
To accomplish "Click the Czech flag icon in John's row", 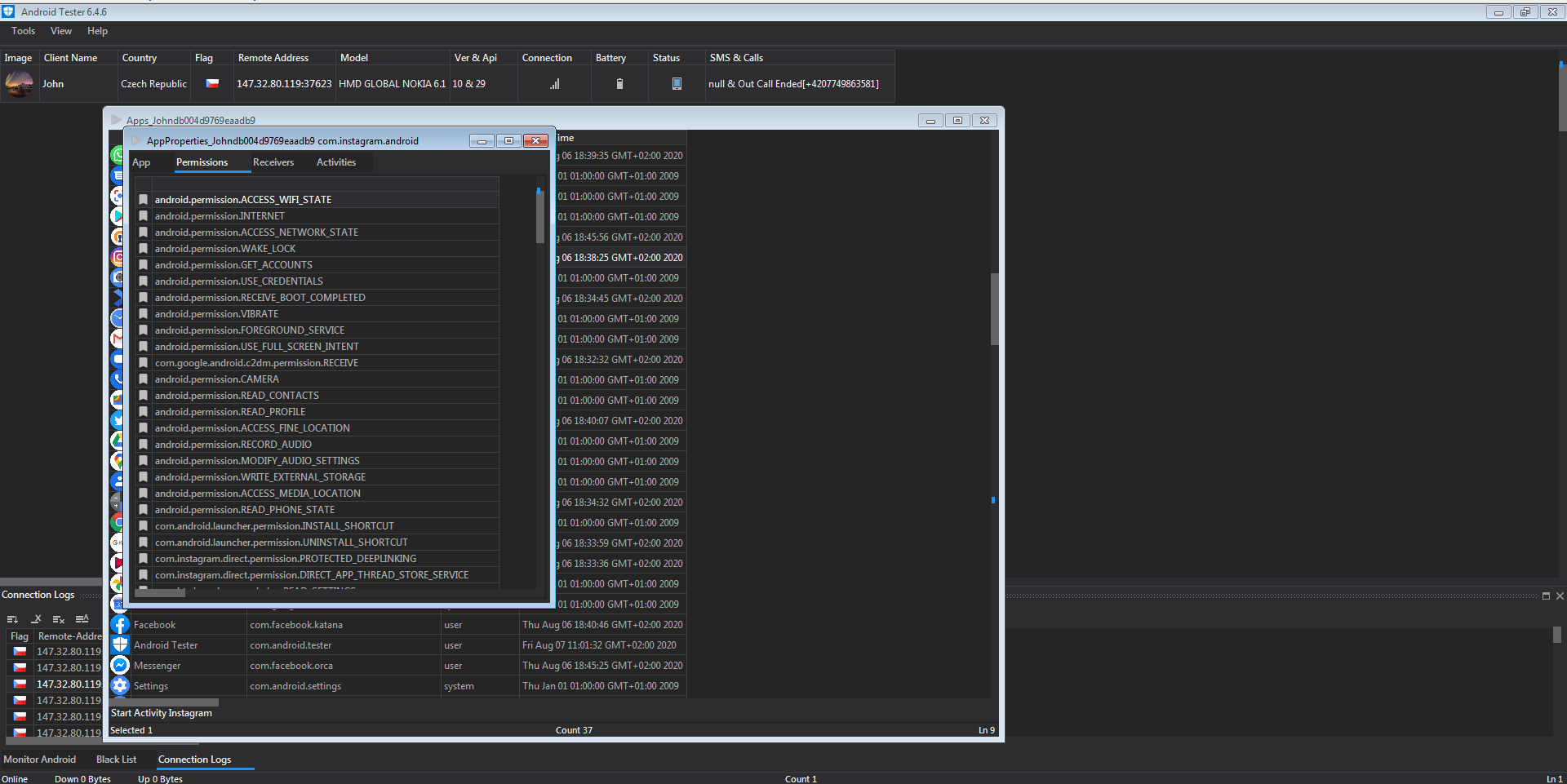I will click(212, 84).
